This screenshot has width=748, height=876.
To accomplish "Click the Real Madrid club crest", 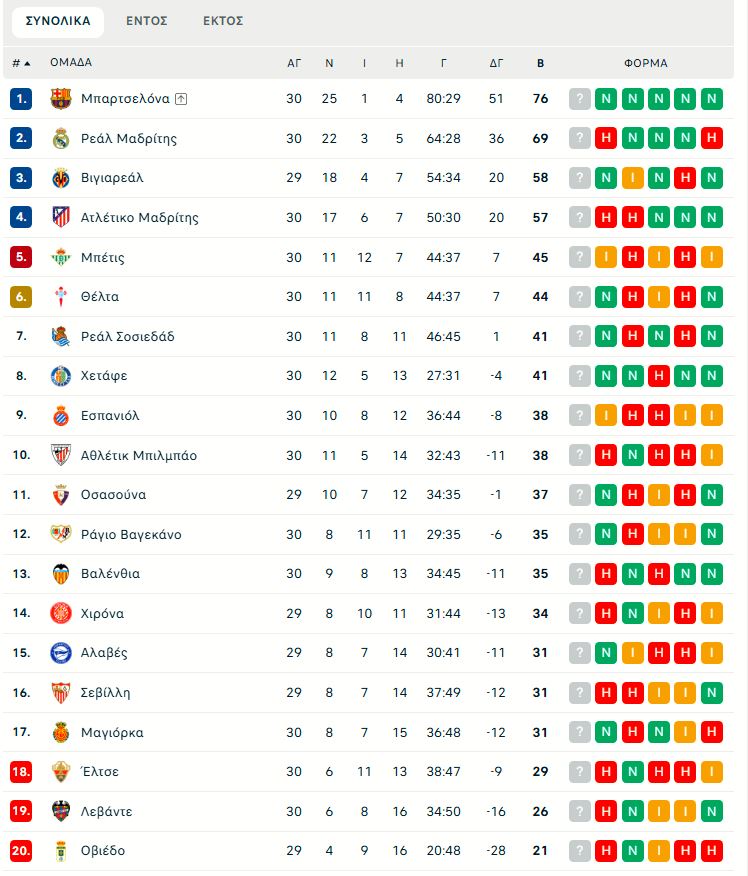I will [61, 139].
